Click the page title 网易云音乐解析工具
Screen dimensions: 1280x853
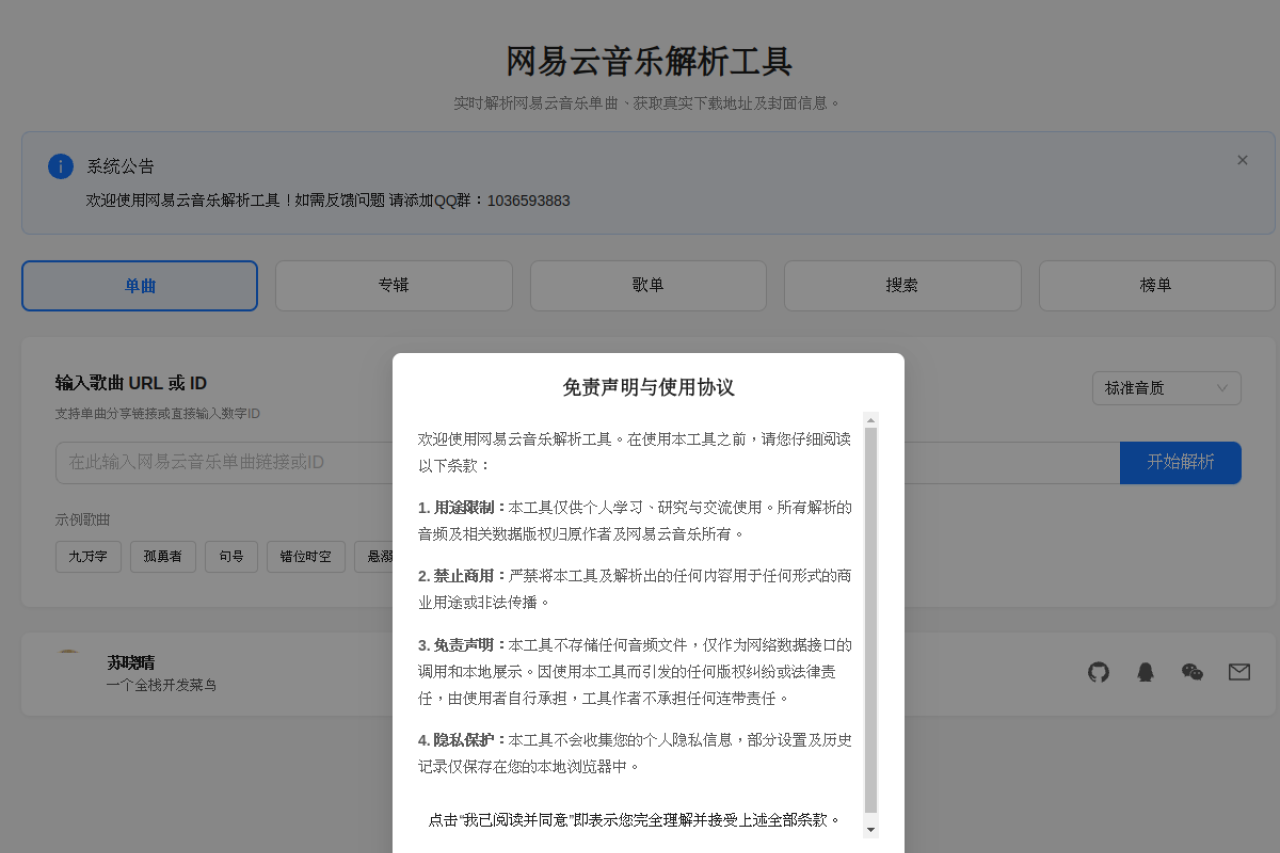pyautogui.click(x=649, y=62)
